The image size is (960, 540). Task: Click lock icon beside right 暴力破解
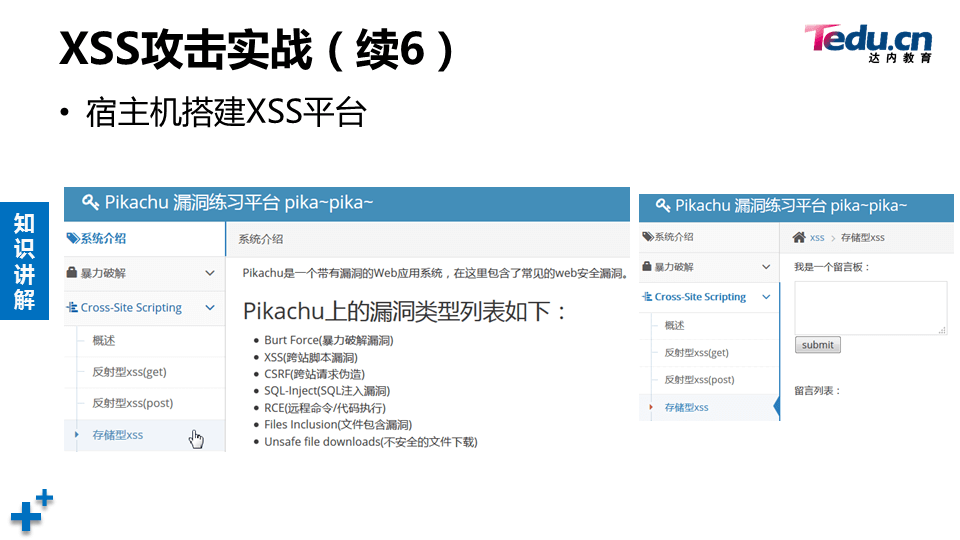(x=647, y=266)
